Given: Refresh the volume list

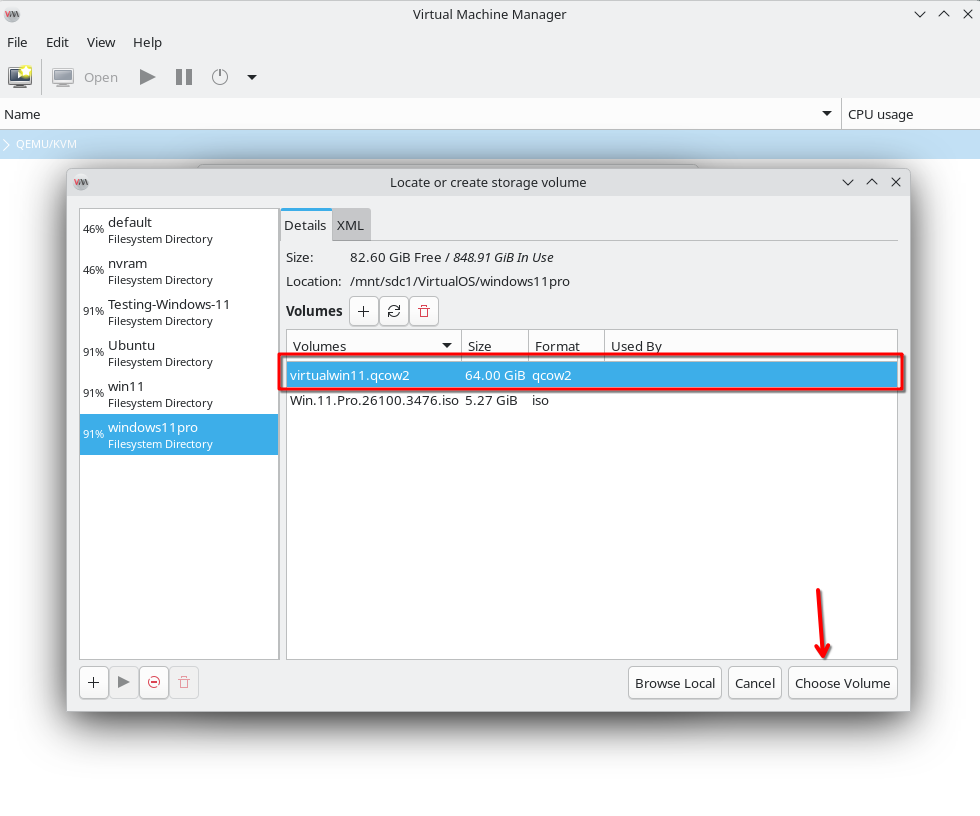Looking at the screenshot, I should point(394,311).
